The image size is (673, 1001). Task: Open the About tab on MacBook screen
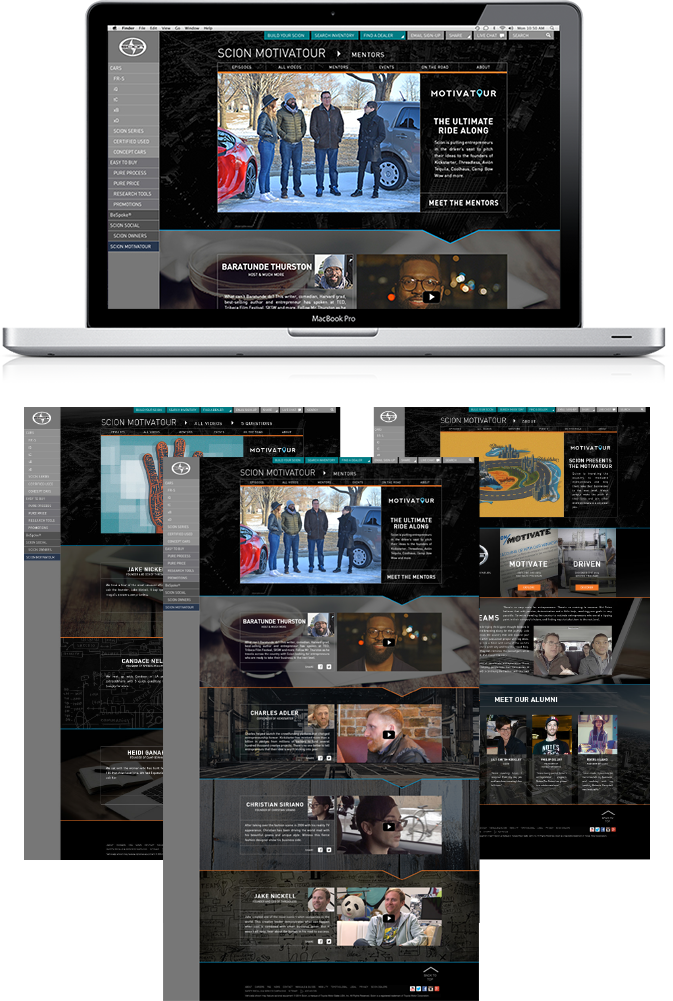point(483,66)
